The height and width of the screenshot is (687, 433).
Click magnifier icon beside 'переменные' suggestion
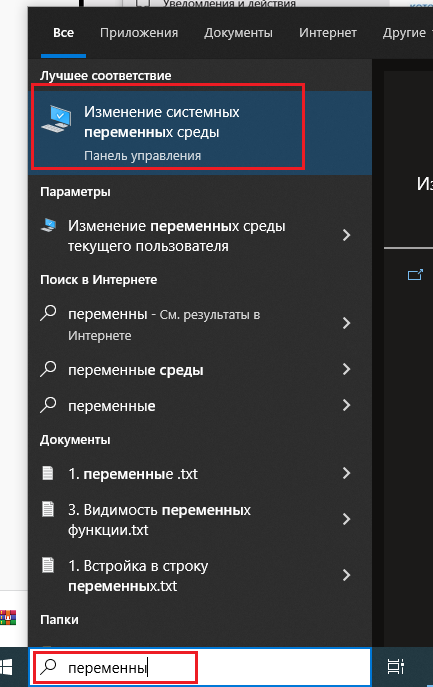(48, 405)
